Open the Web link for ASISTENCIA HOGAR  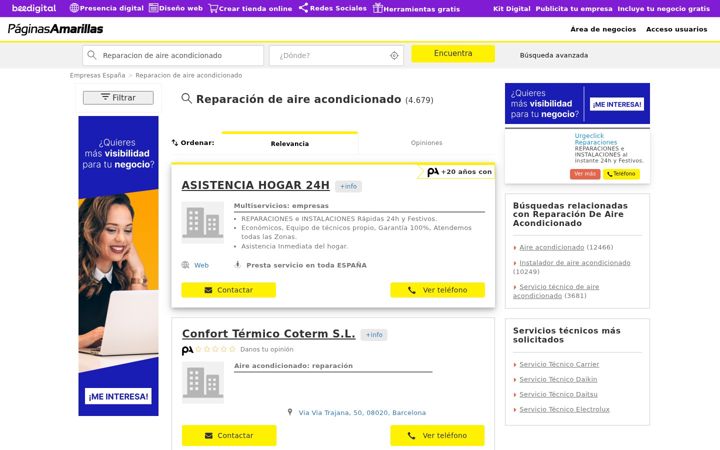pyautogui.click(x=201, y=265)
